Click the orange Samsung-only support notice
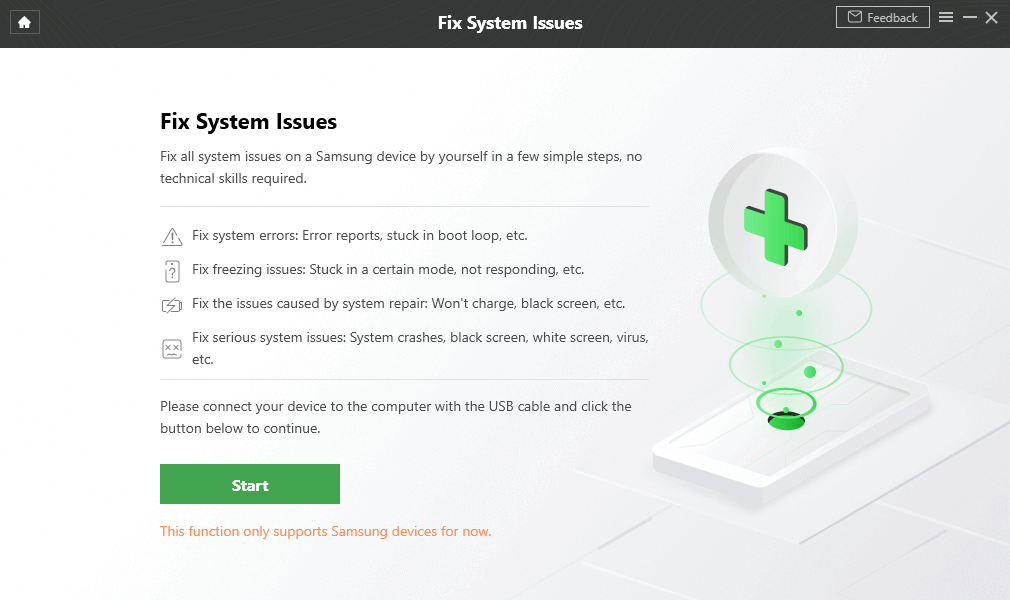 [x=325, y=532]
